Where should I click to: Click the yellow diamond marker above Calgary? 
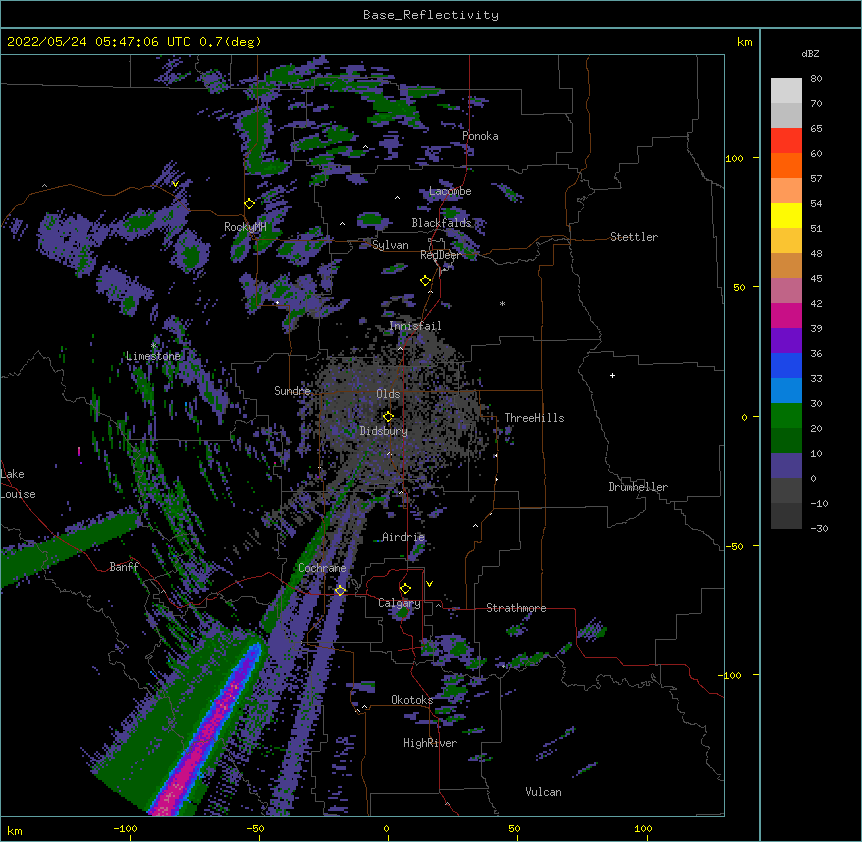[405, 589]
